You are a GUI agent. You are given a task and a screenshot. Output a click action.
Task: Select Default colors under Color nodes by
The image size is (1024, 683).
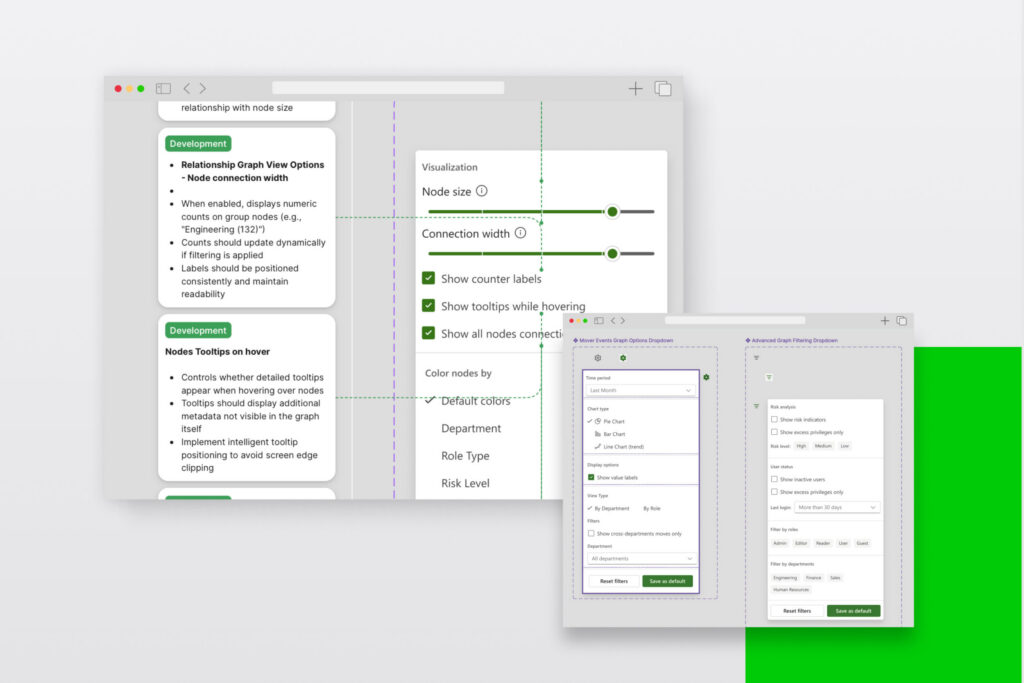pos(475,401)
